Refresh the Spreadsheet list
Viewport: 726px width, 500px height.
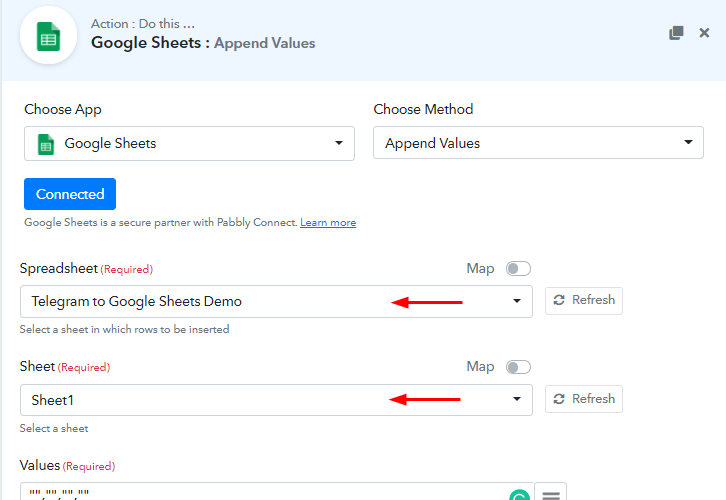pyautogui.click(x=584, y=300)
